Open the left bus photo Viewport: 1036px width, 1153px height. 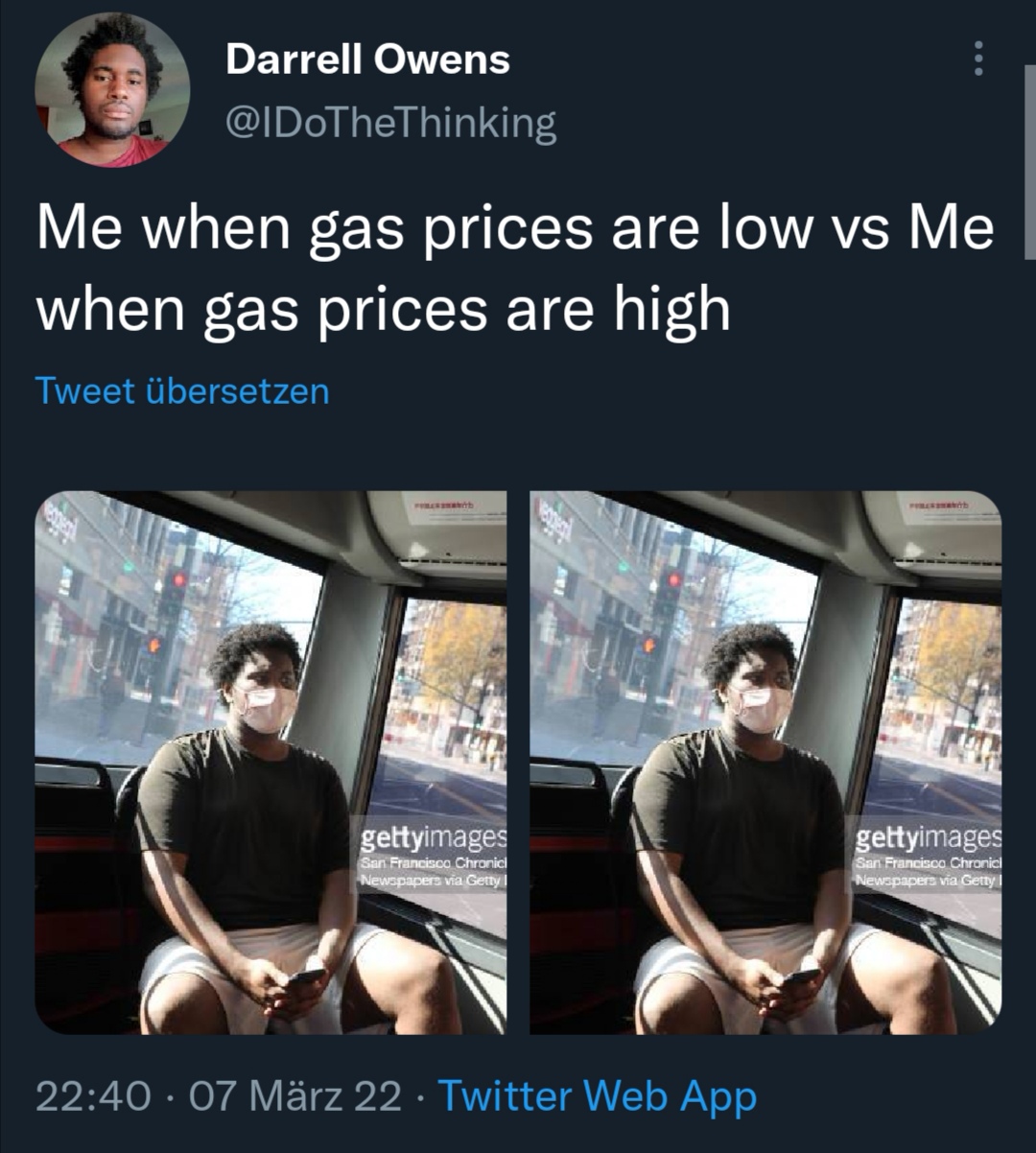271,763
